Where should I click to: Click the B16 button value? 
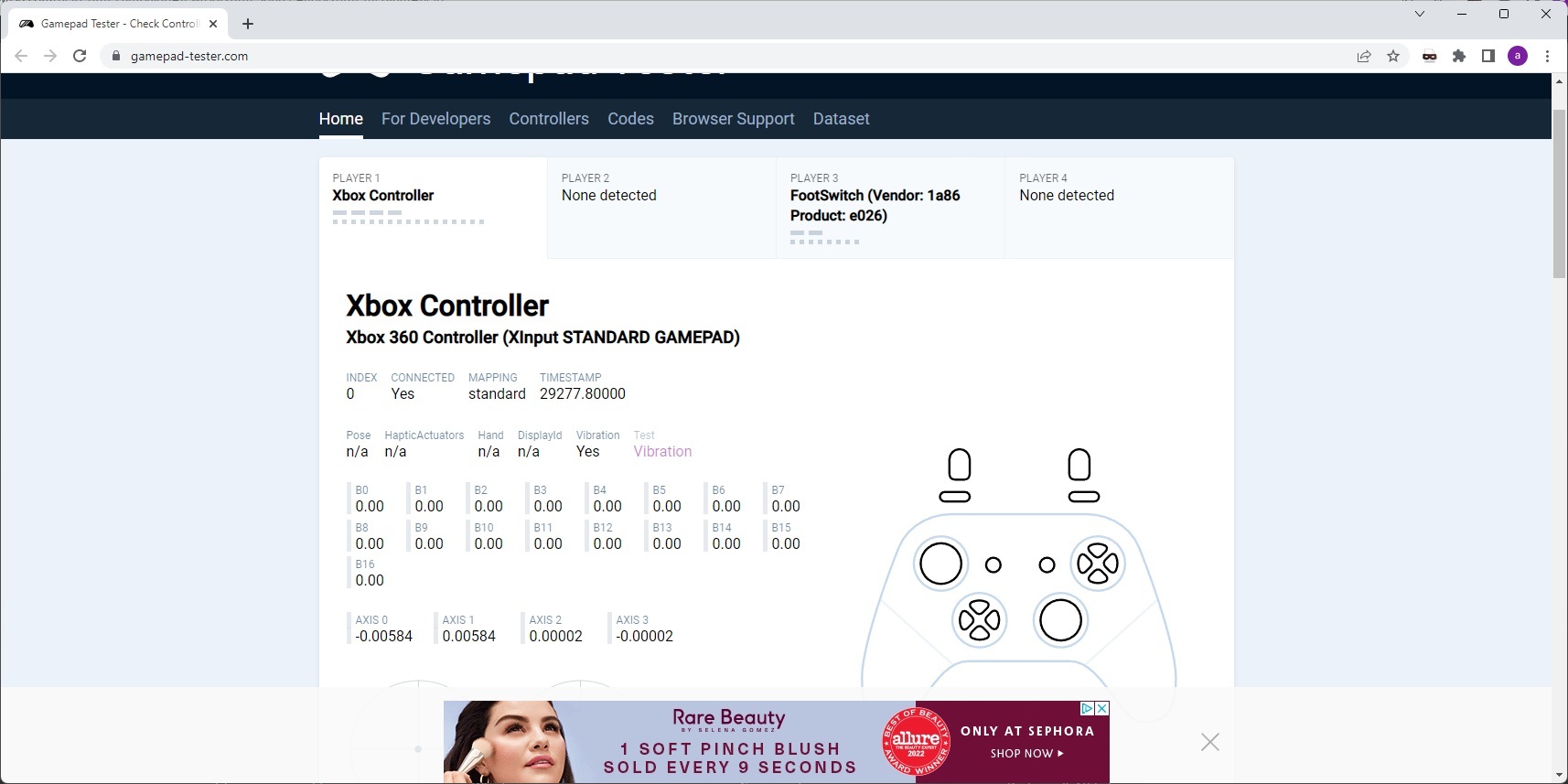pos(370,581)
